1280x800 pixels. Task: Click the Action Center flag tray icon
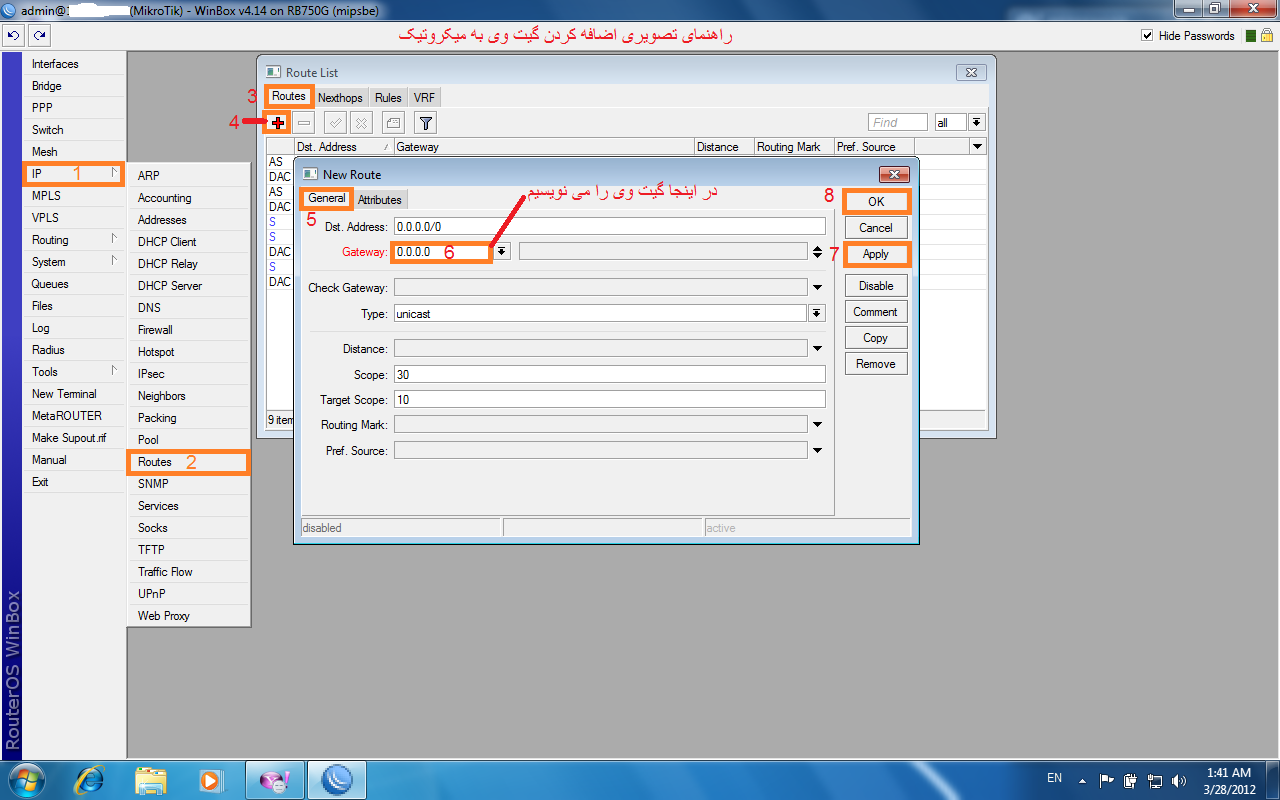(1106, 780)
